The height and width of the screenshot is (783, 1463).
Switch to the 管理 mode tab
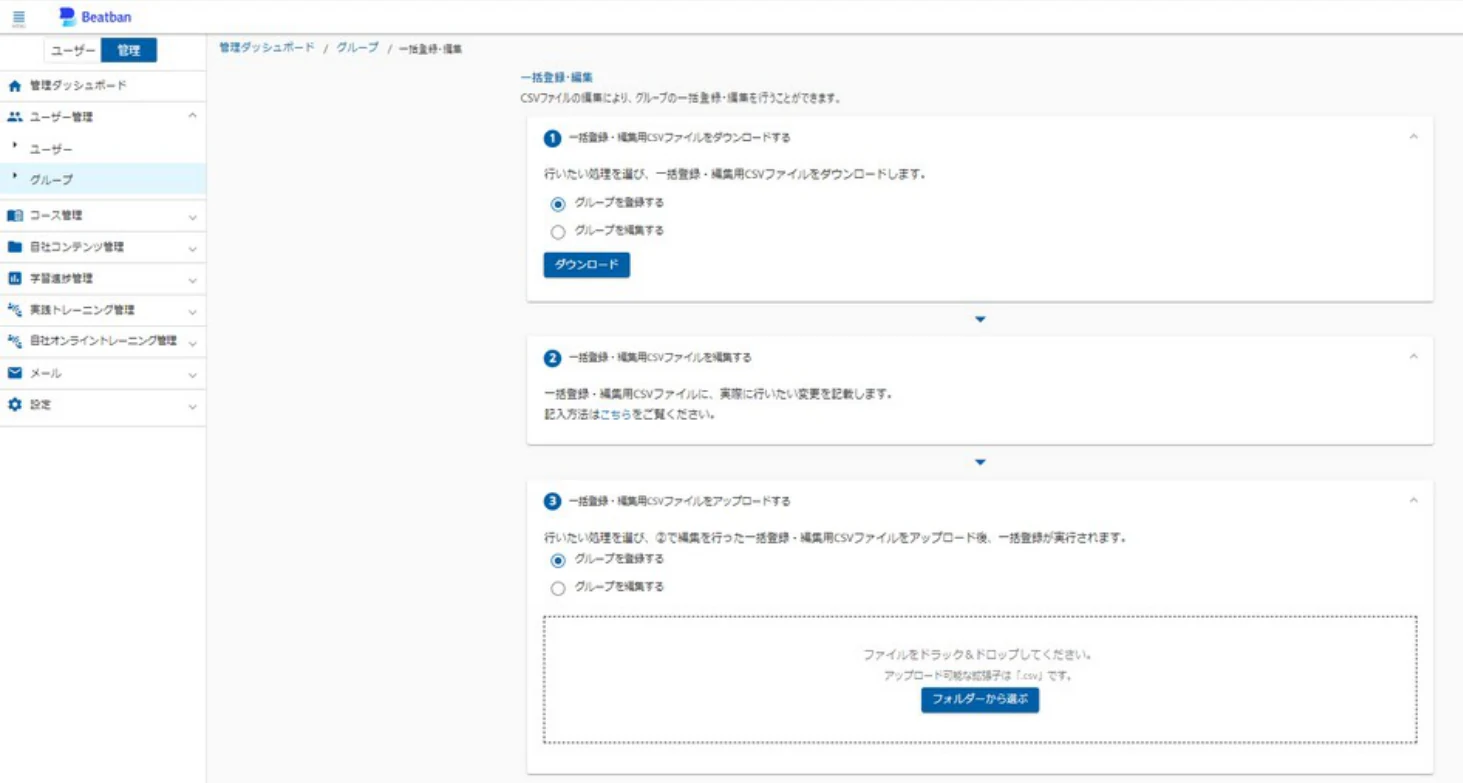(x=129, y=51)
